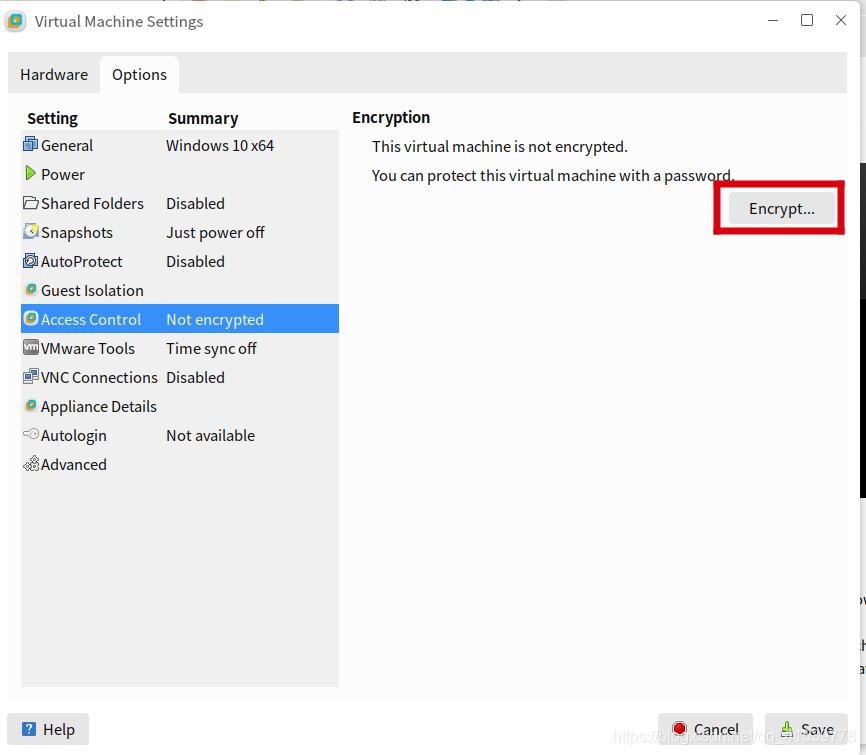Click the Setting column header
The height and width of the screenshot is (755, 866).
pyautogui.click(x=52, y=118)
